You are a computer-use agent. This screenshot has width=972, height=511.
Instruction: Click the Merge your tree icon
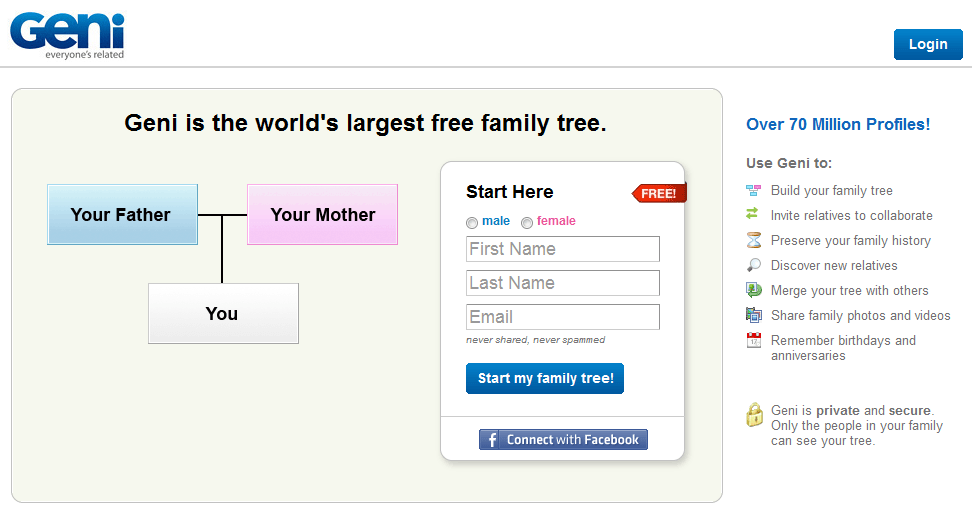tap(754, 290)
